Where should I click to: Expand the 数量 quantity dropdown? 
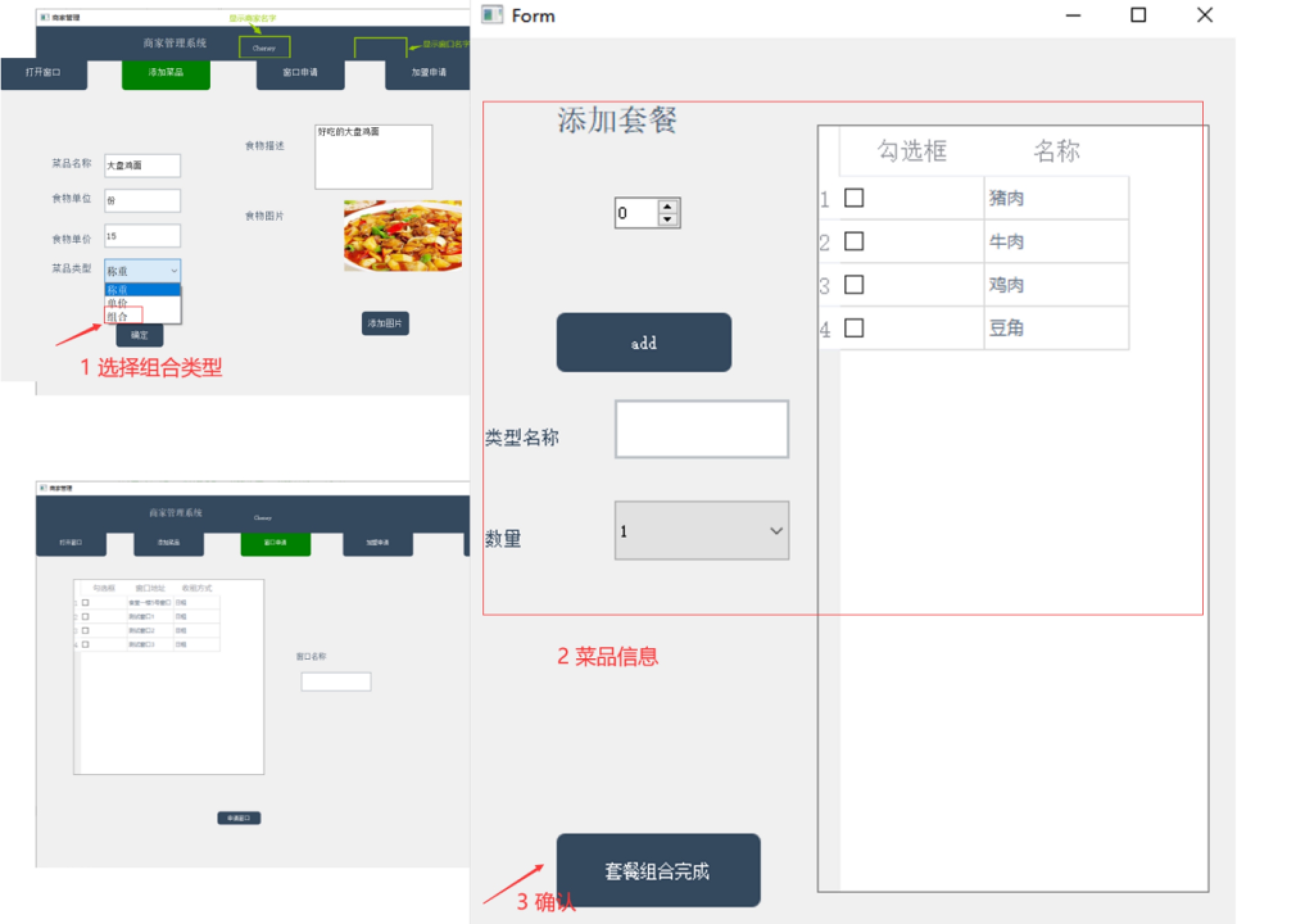coord(701,531)
